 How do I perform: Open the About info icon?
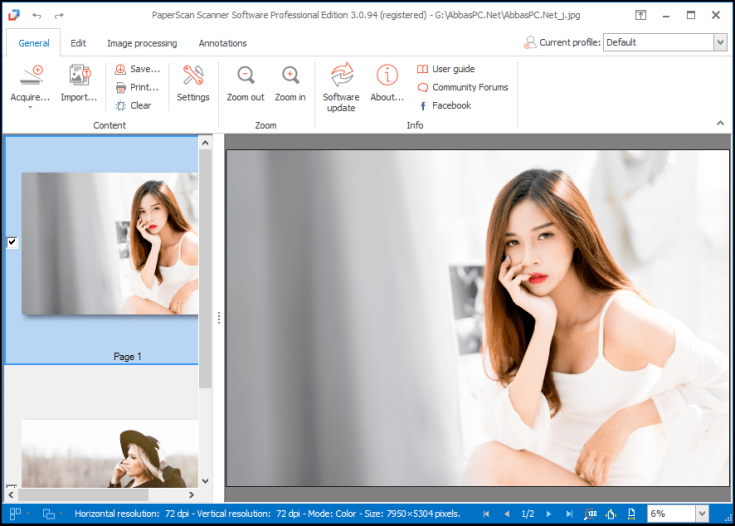click(387, 78)
